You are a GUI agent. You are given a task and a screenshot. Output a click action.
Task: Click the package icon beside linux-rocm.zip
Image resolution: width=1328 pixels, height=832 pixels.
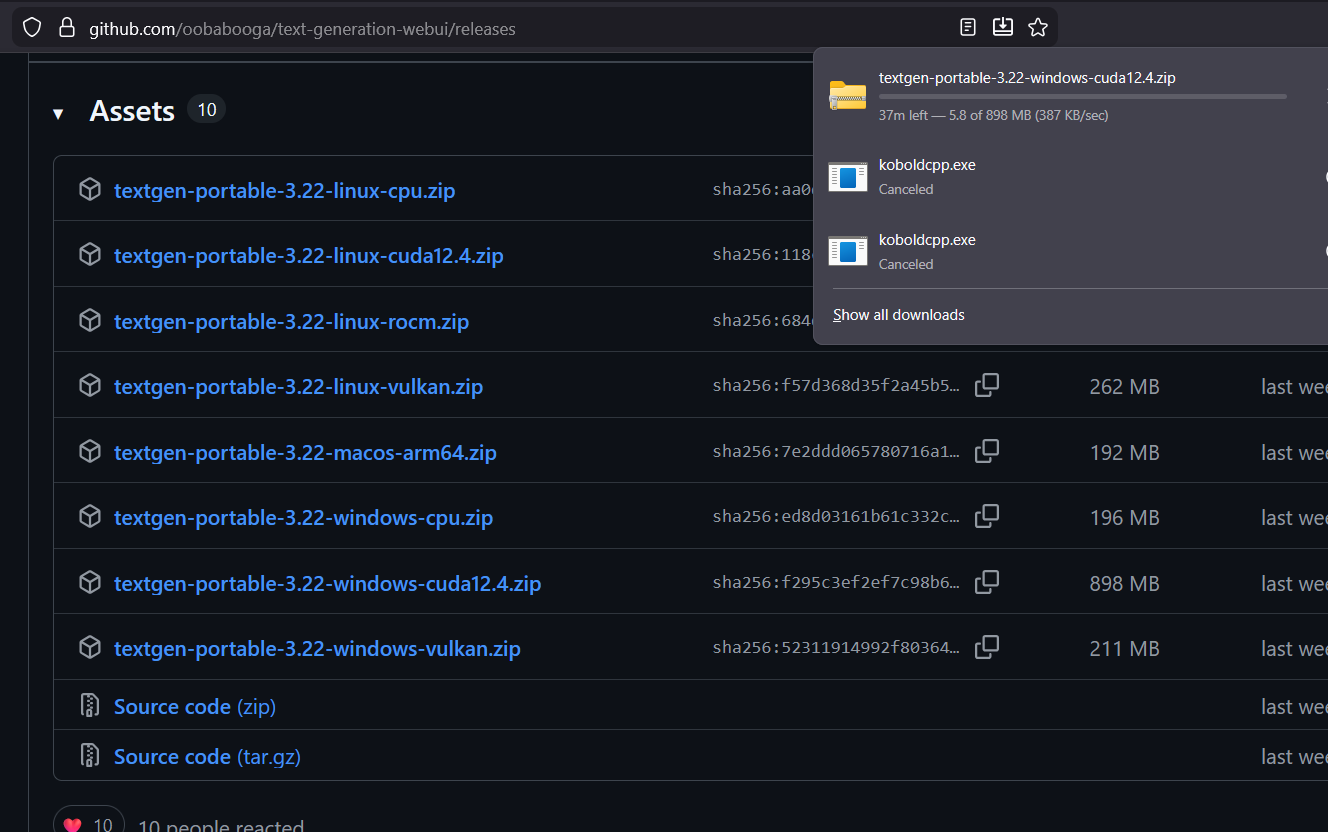click(x=90, y=320)
